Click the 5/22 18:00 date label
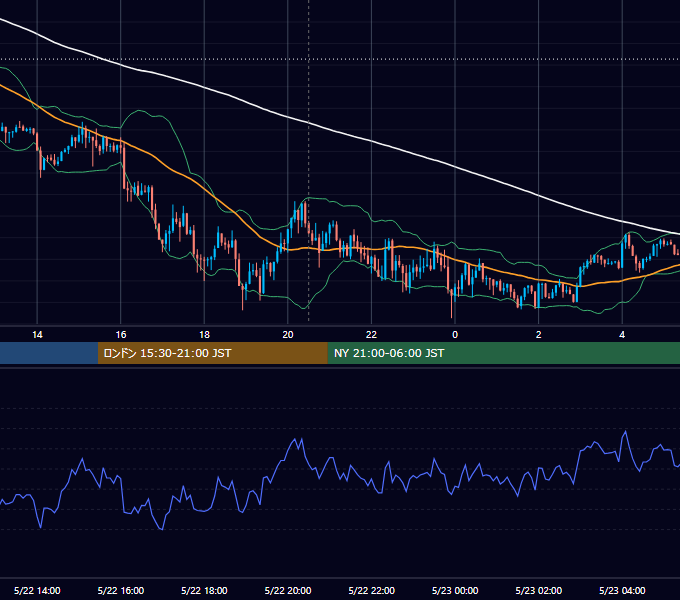Image resolution: width=680 pixels, height=600 pixels. 204,590
